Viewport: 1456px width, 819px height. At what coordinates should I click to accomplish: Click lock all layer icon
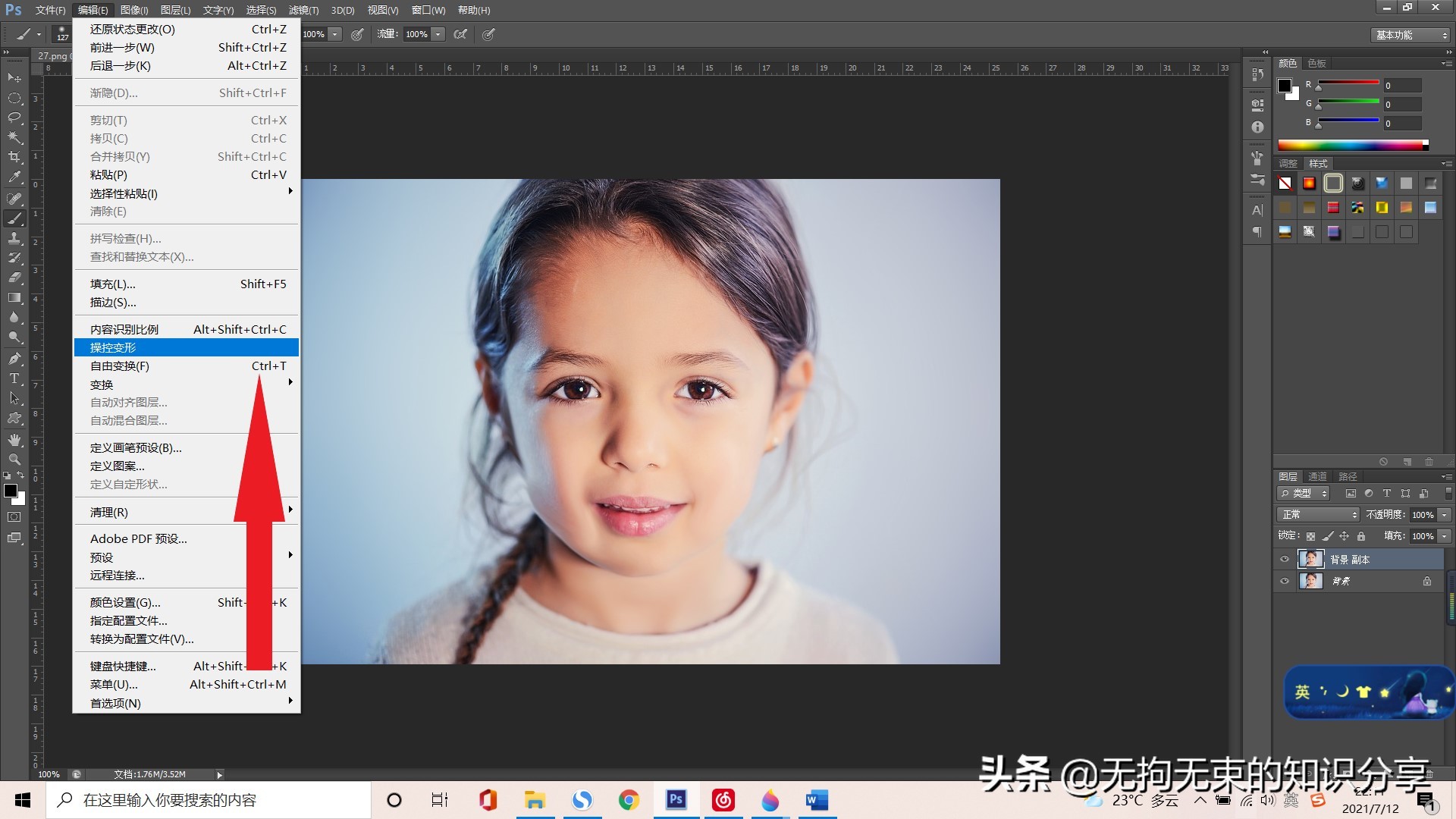[1361, 536]
